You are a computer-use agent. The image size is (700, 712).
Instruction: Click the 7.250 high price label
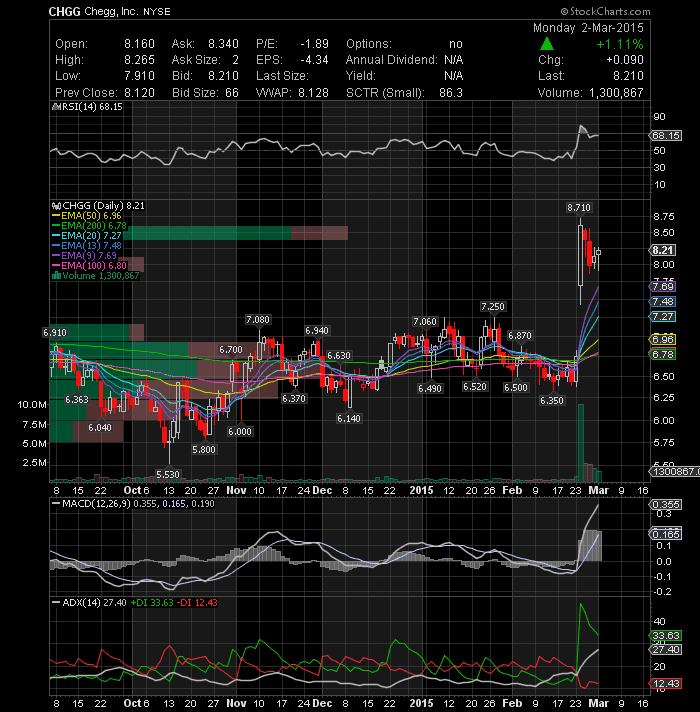click(x=493, y=307)
